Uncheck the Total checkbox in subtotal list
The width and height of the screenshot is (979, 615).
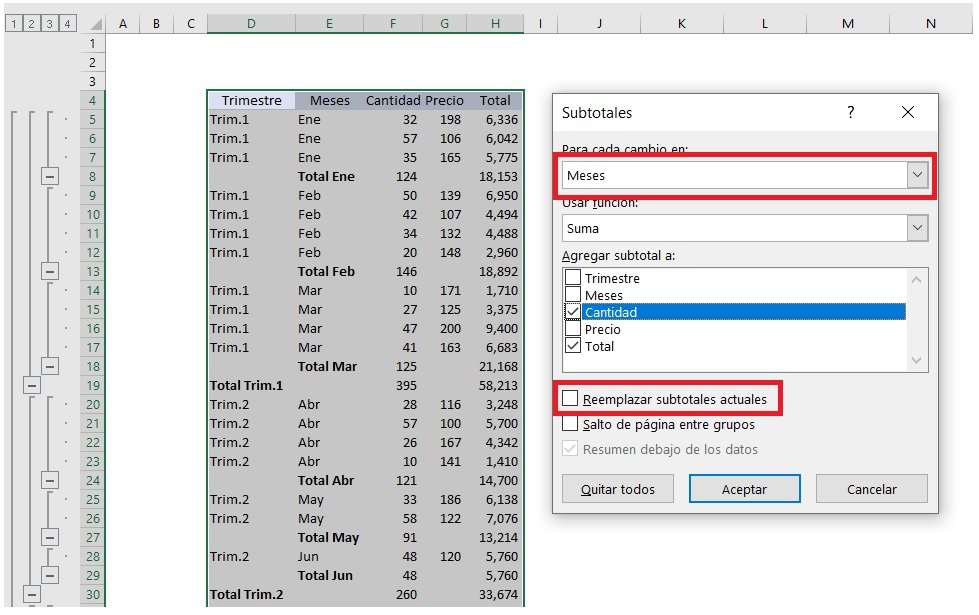click(x=573, y=346)
